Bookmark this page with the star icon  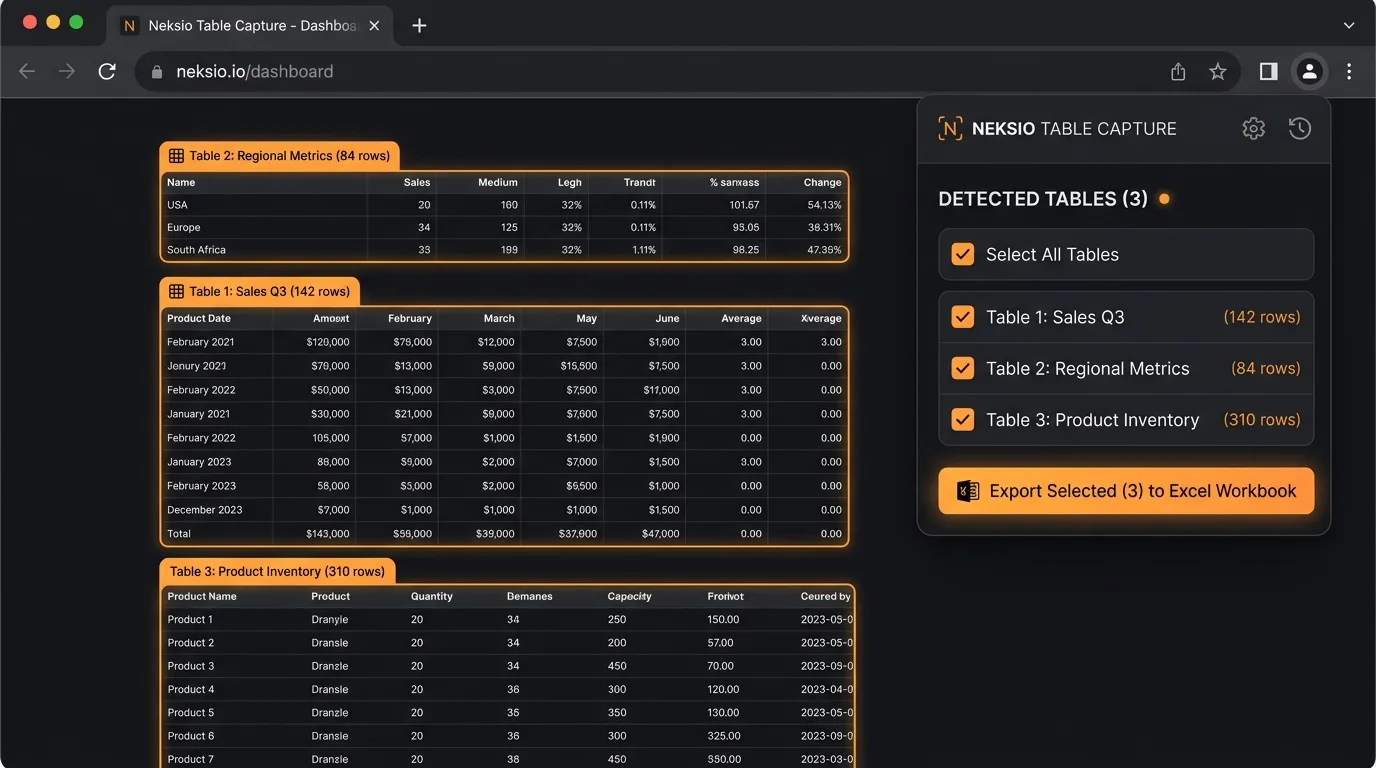point(1217,72)
